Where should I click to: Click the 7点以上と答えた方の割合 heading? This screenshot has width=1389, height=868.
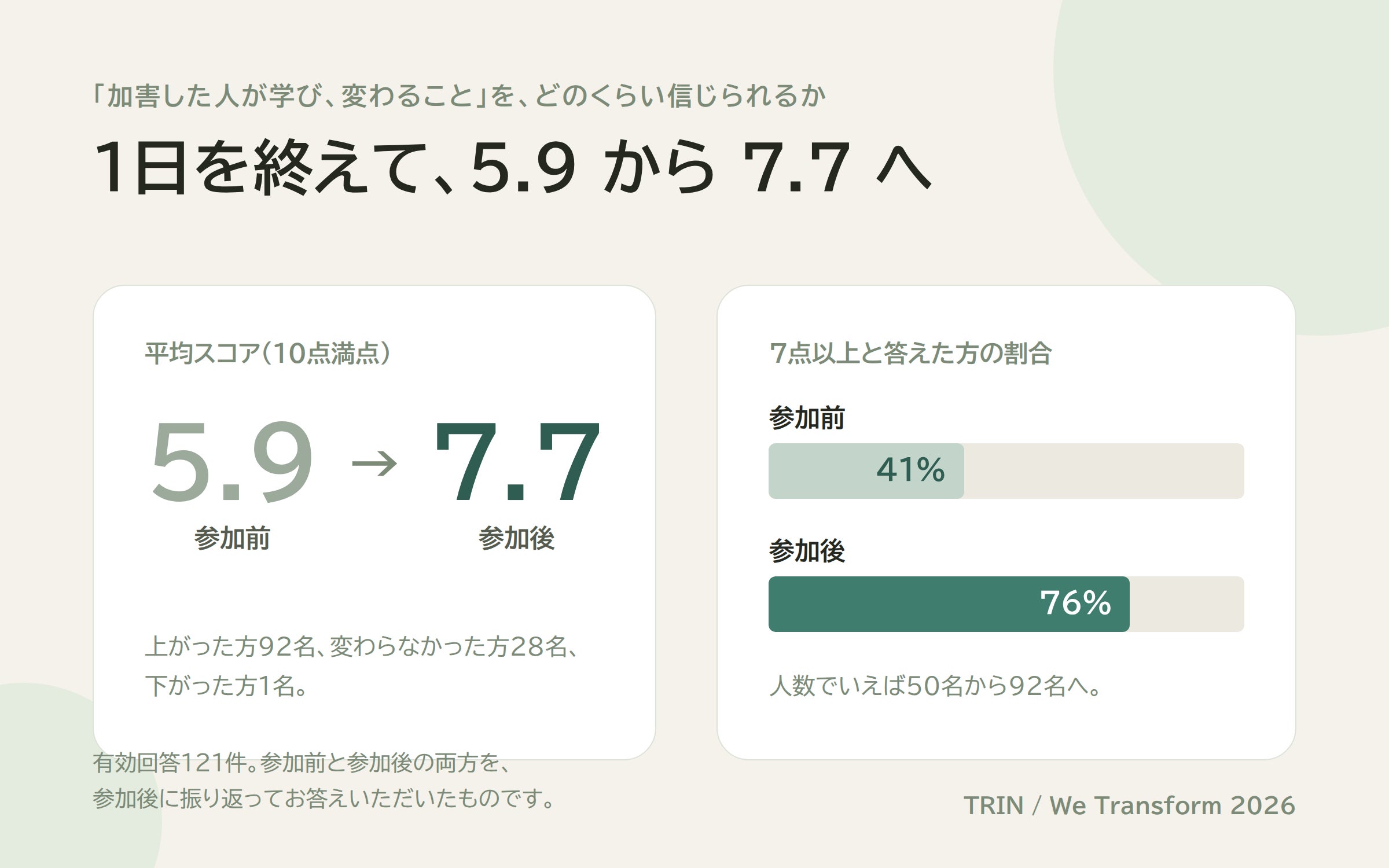[x=910, y=353]
